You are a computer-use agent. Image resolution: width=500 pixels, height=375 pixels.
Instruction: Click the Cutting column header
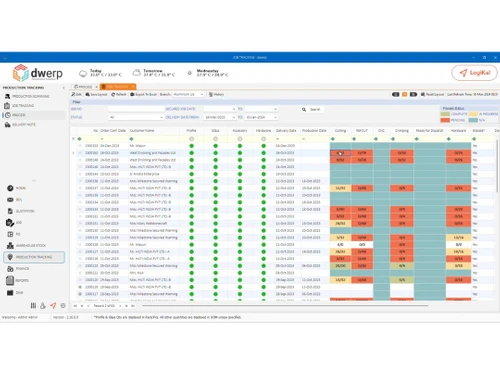(340, 131)
